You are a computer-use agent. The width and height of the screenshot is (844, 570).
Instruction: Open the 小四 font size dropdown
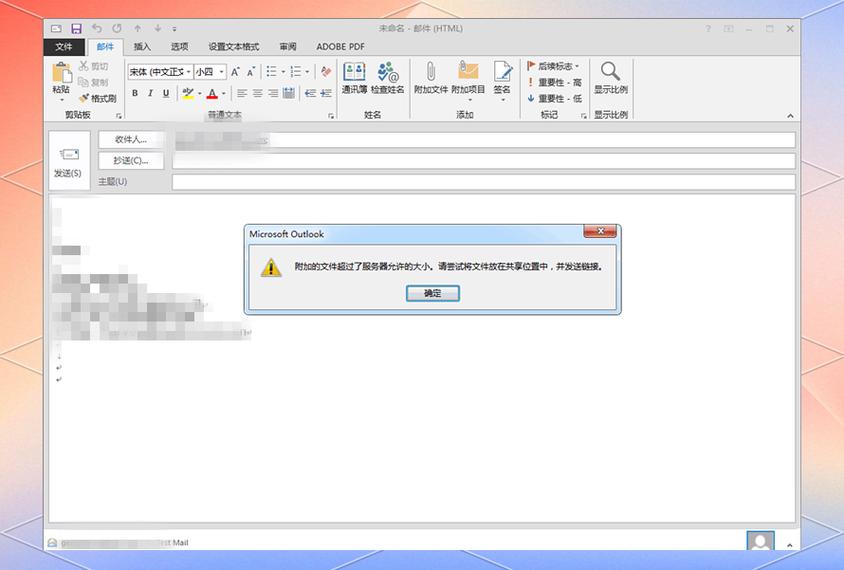[221, 72]
